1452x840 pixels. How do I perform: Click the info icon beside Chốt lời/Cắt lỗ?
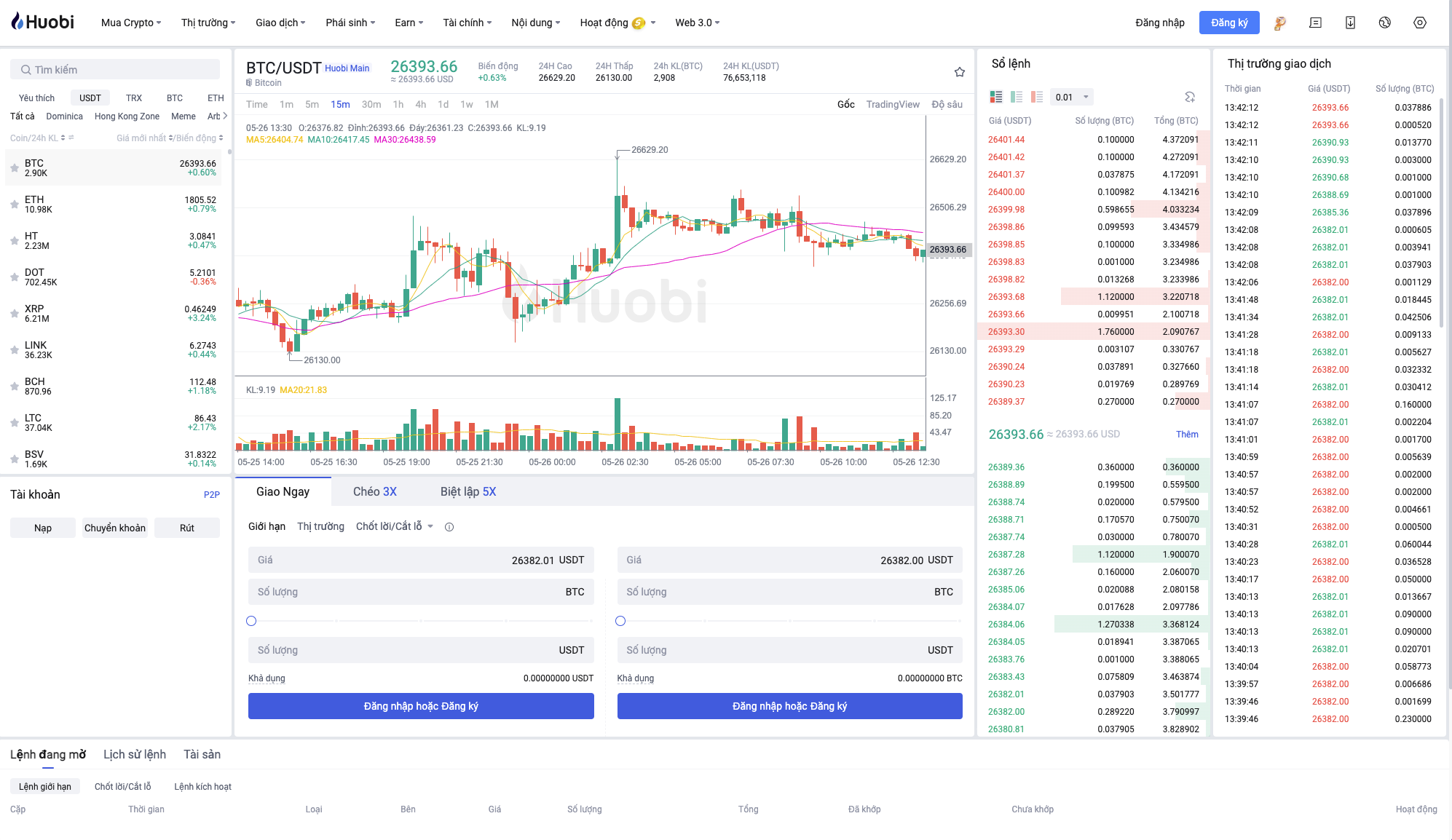point(449,527)
